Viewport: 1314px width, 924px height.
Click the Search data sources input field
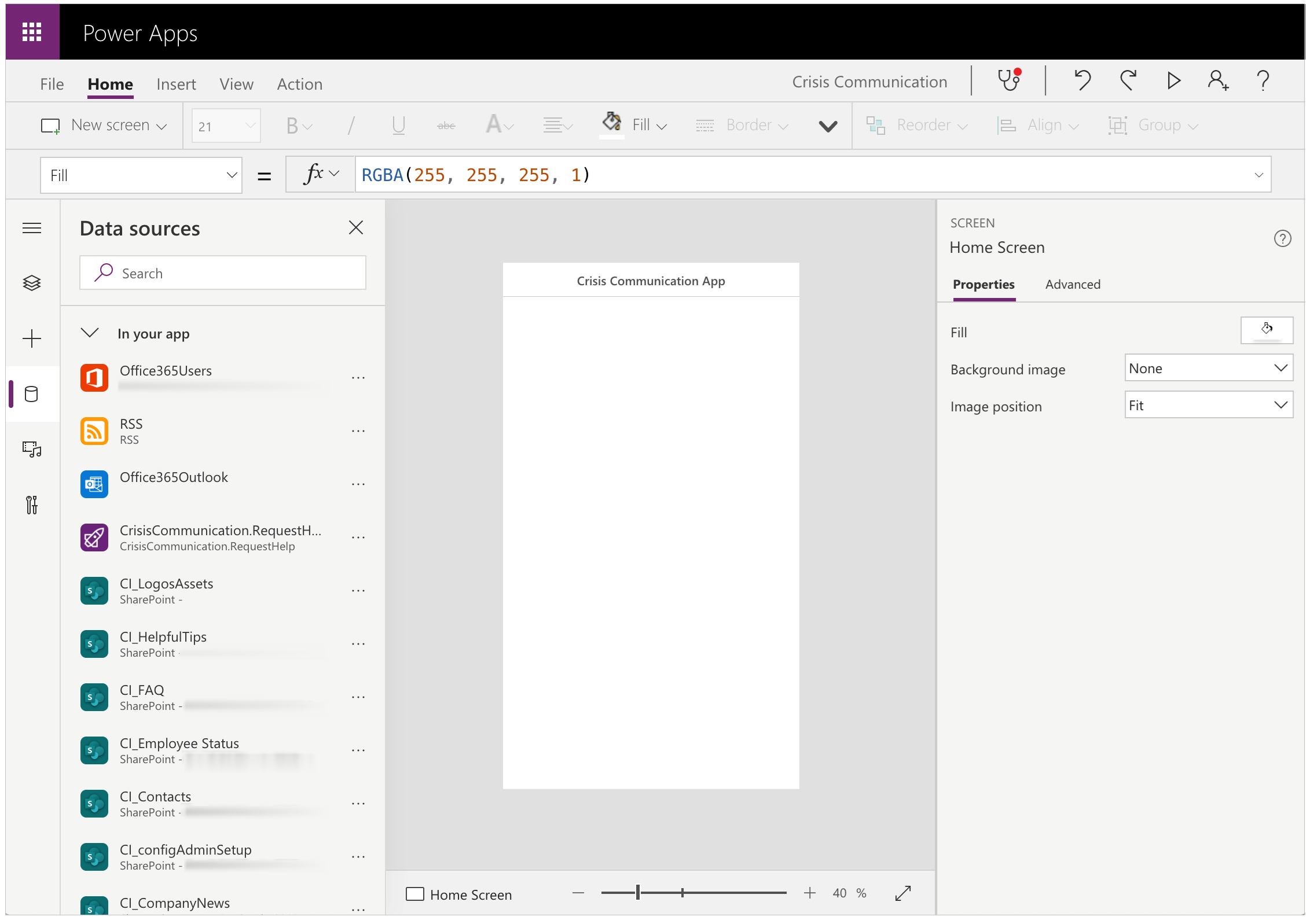224,273
